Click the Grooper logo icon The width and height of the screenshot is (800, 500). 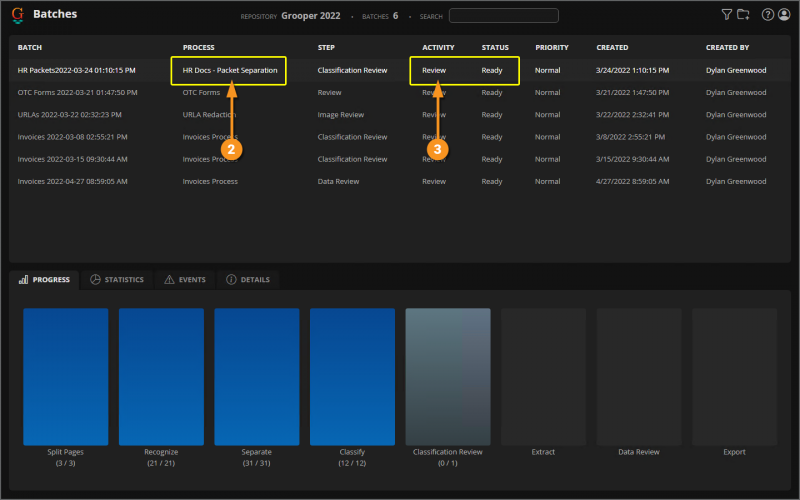pyautogui.click(x=17, y=15)
